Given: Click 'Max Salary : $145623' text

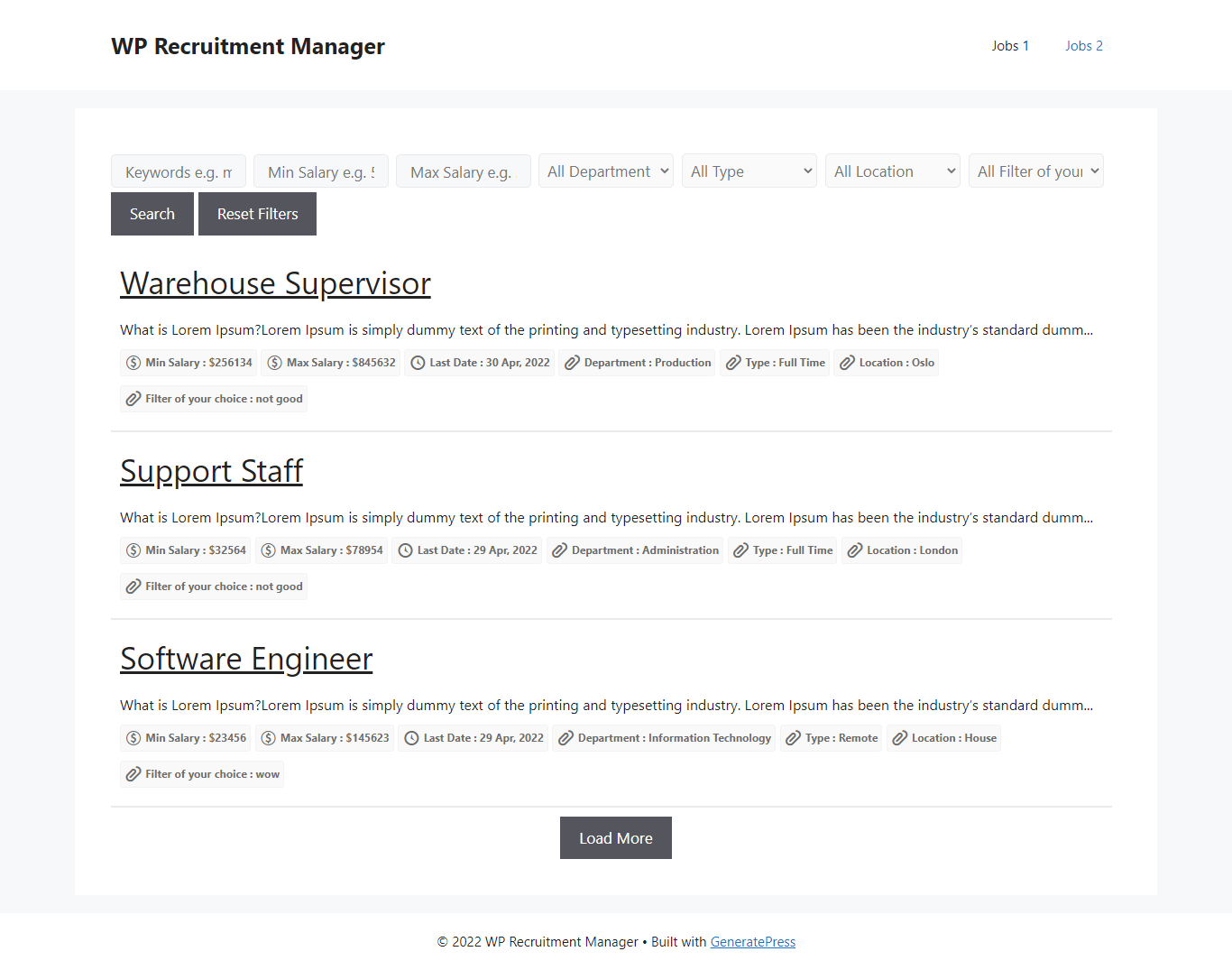Looking at the screenshot, I should click(x=335, y=738).
